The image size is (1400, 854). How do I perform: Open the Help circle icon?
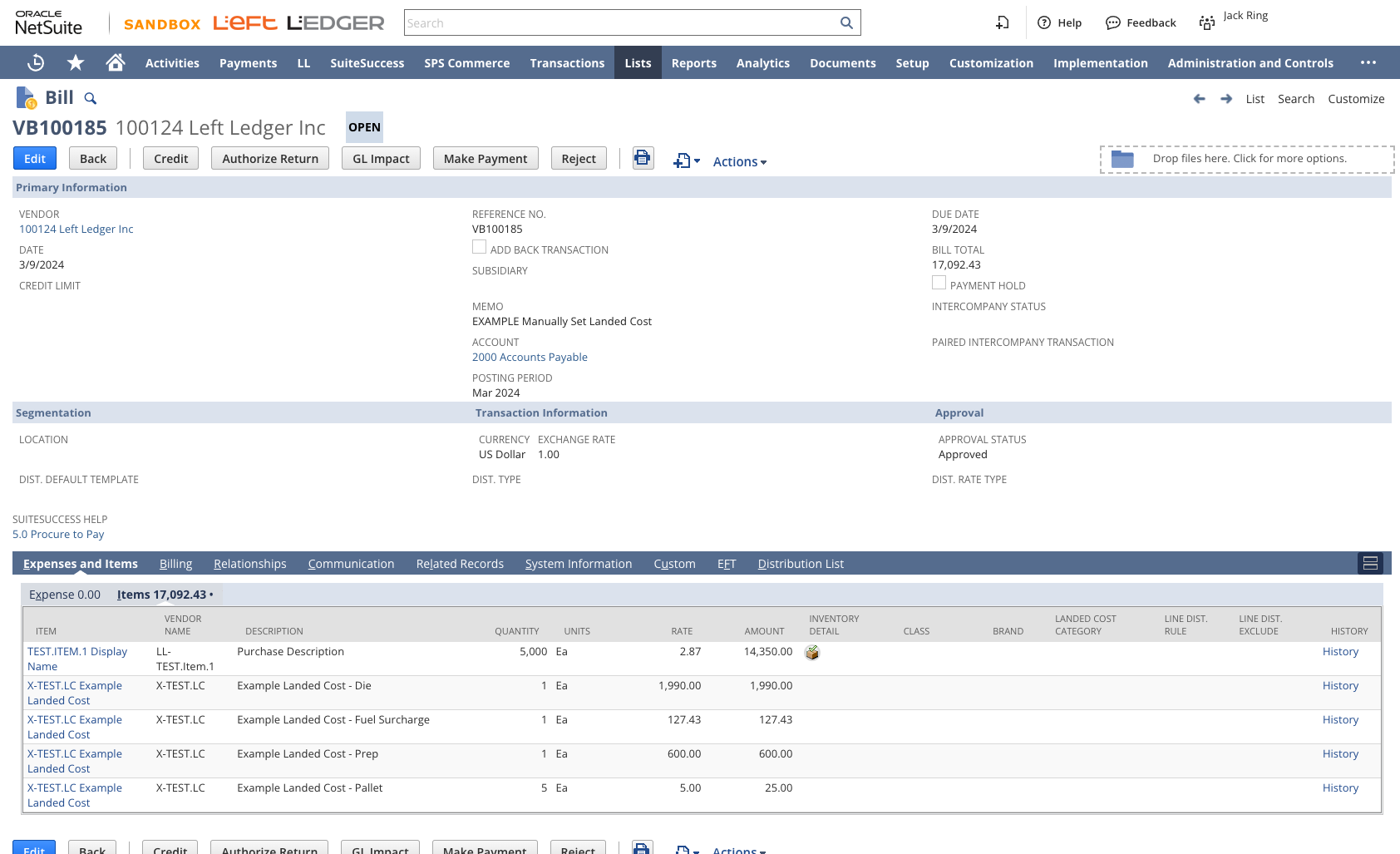coord(1044,22)
